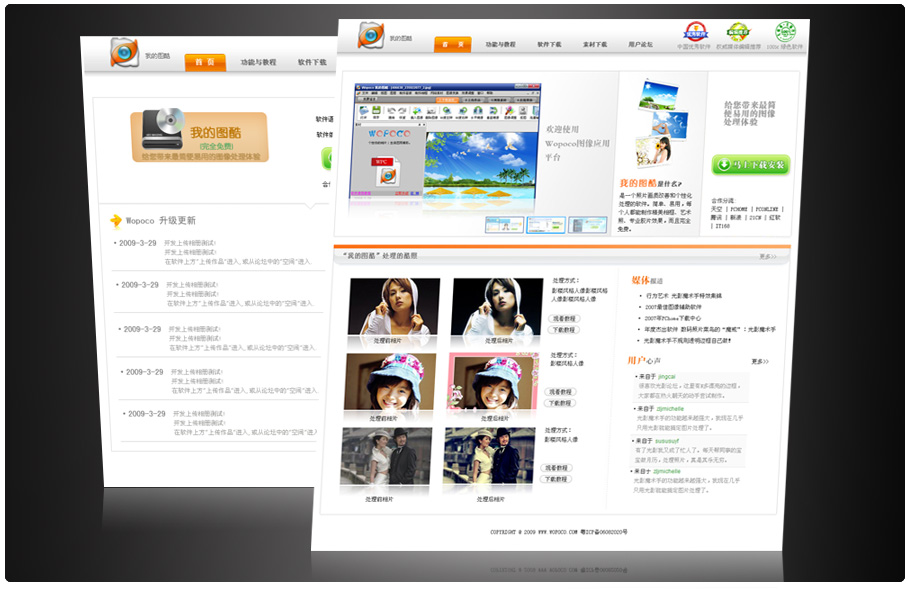Open the 权威媒体编辑推荐 badge

pos(738,32)
